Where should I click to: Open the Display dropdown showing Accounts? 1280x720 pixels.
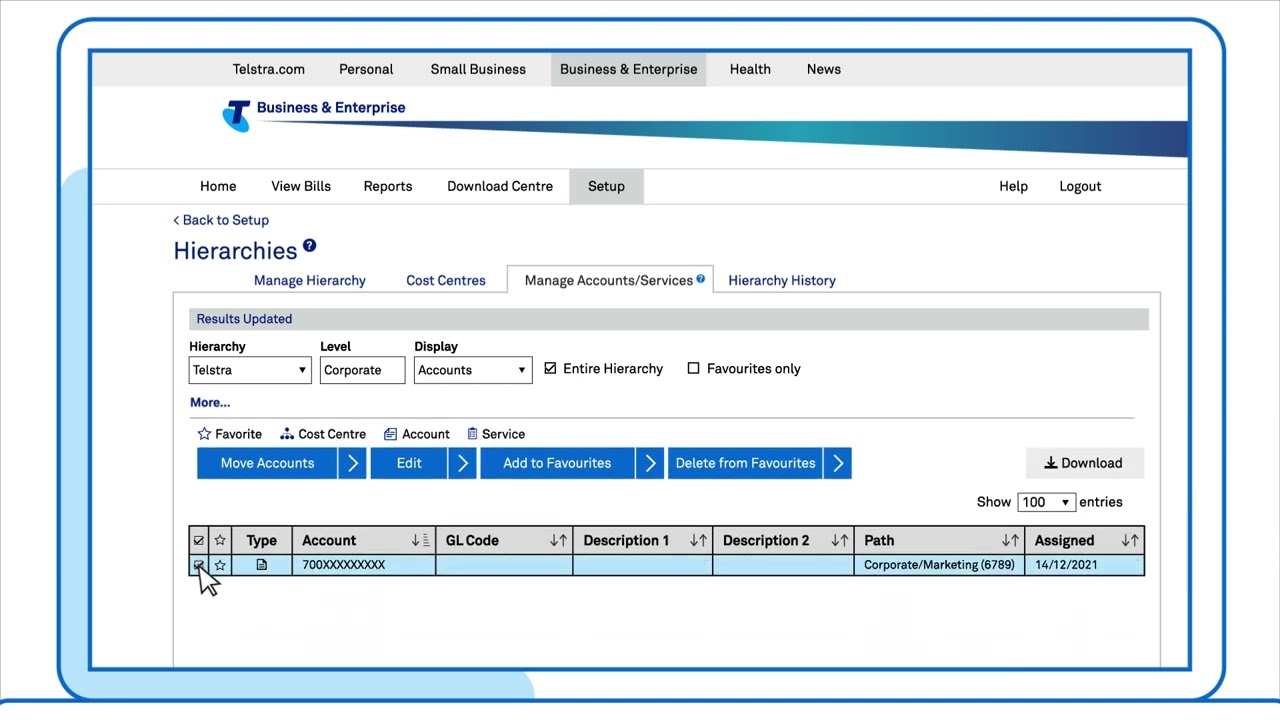(472, 370)
